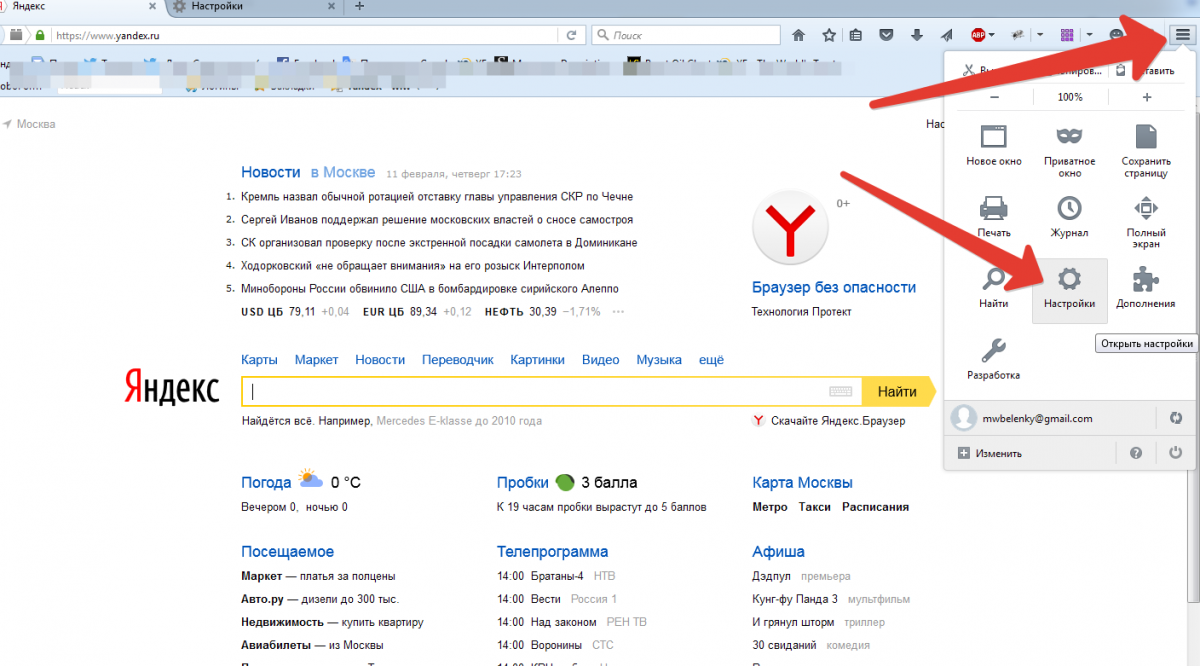Open Афиша heading link

click(778, 551)
